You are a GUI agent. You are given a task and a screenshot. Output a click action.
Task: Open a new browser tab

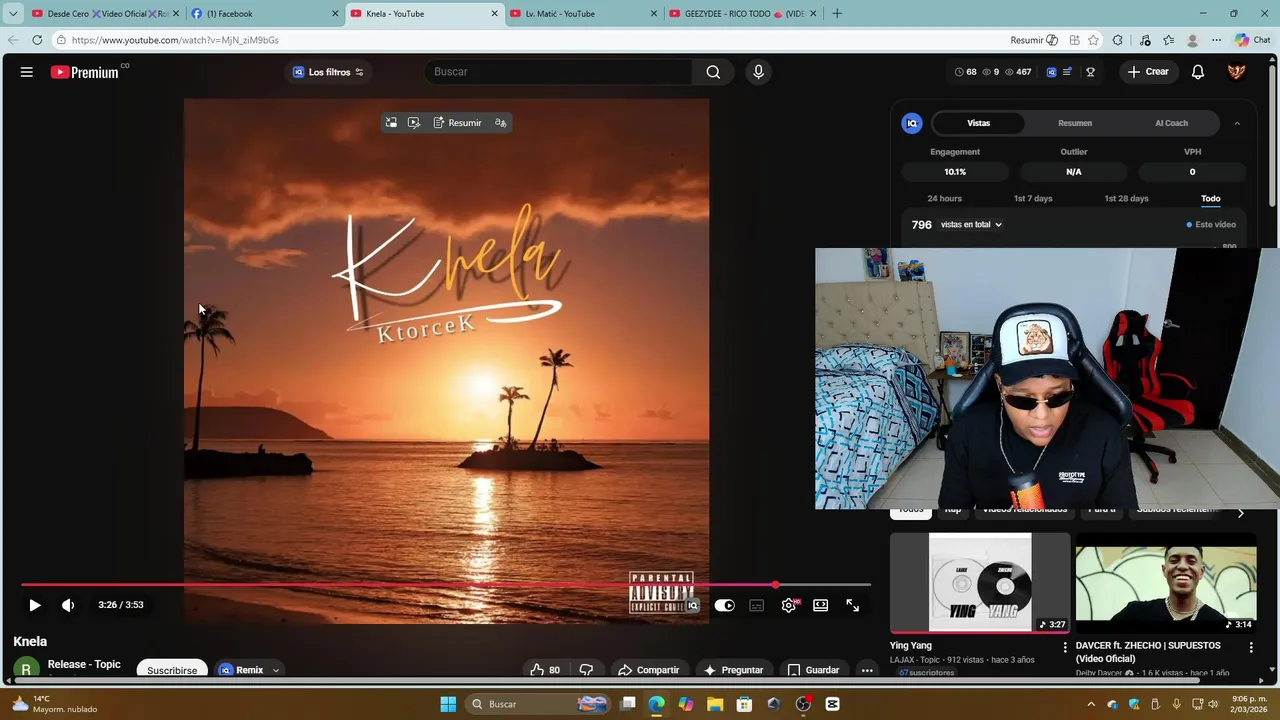pos(837,14)
